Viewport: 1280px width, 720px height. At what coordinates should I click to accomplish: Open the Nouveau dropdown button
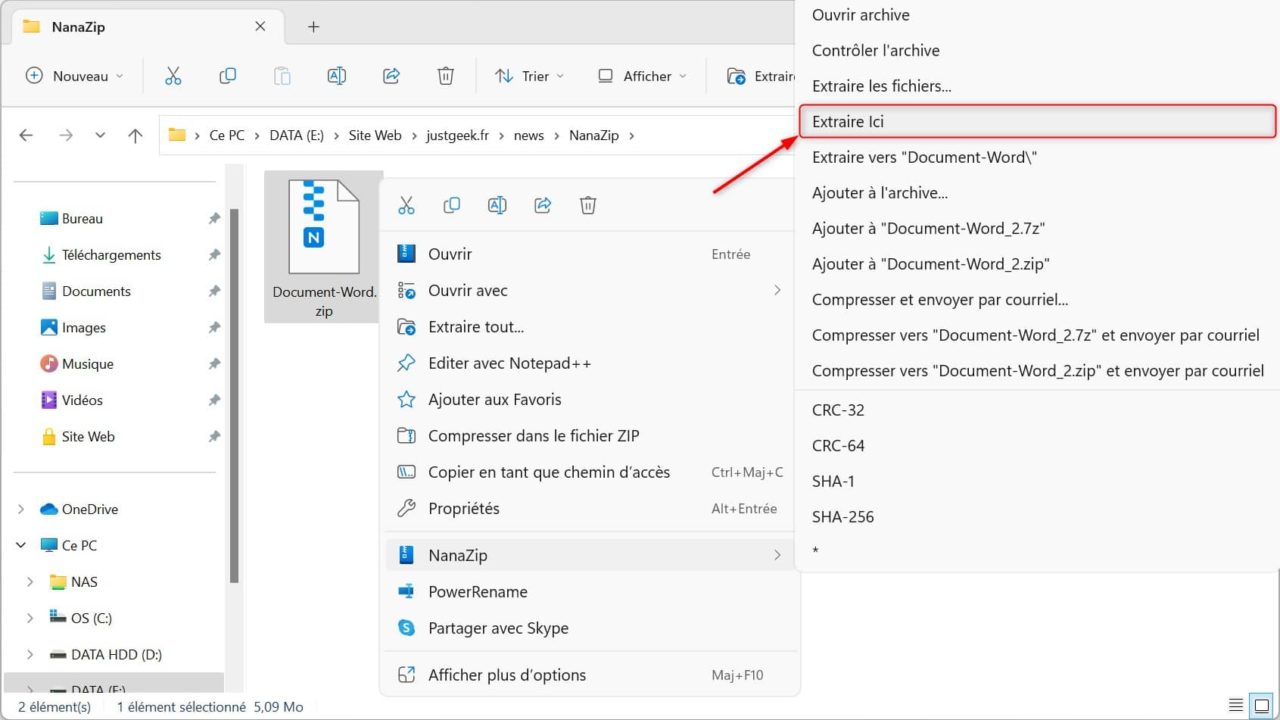point(75,76)
